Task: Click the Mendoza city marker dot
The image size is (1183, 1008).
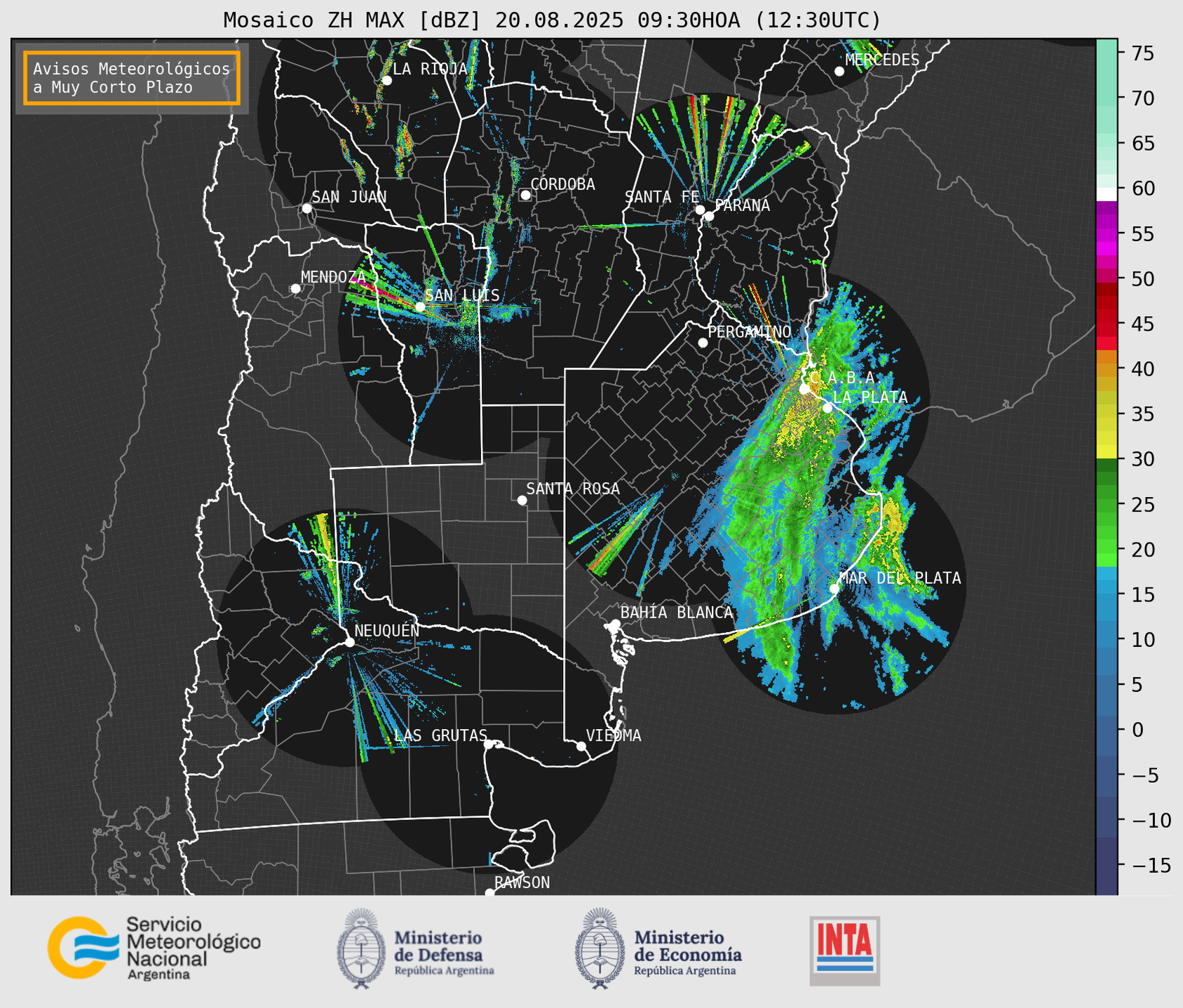Action: 295,289
